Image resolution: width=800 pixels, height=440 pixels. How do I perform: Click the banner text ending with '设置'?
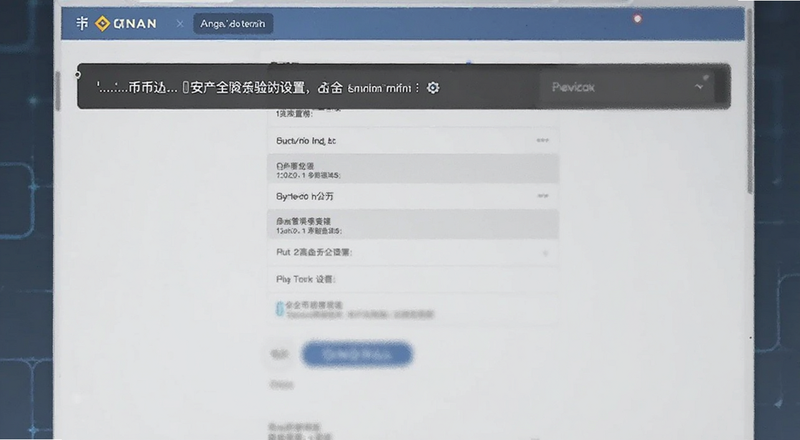[x=202, y=88]
